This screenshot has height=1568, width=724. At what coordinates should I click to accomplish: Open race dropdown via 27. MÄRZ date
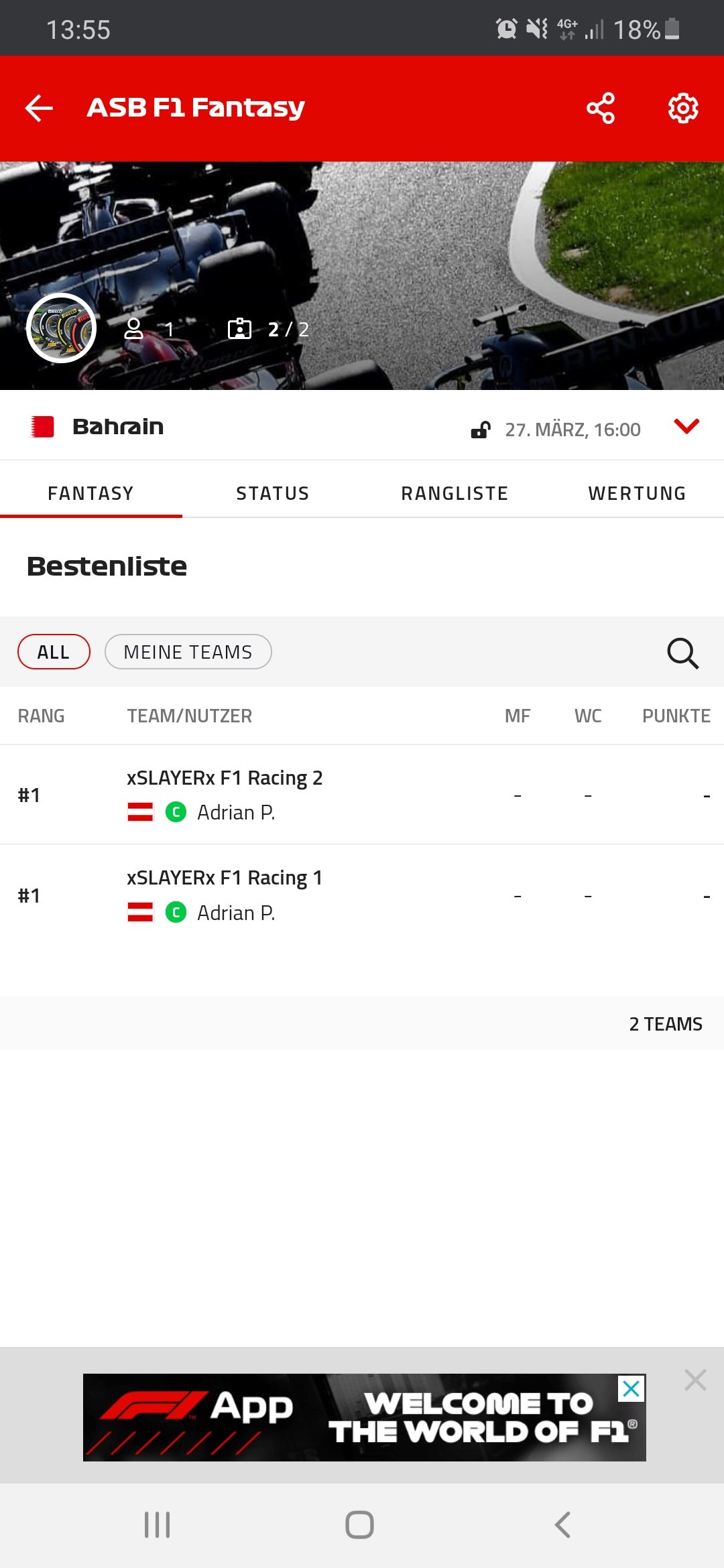[x=572, y=430]
